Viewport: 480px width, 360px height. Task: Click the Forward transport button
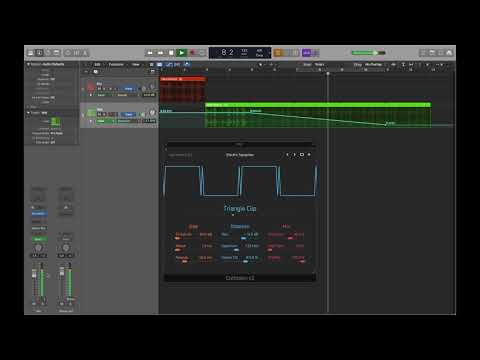(x=160, y=53)
